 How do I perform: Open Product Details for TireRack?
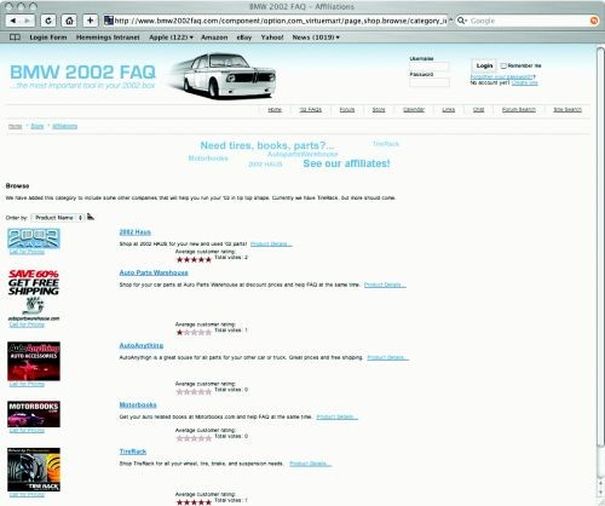(x=311, y=464)
